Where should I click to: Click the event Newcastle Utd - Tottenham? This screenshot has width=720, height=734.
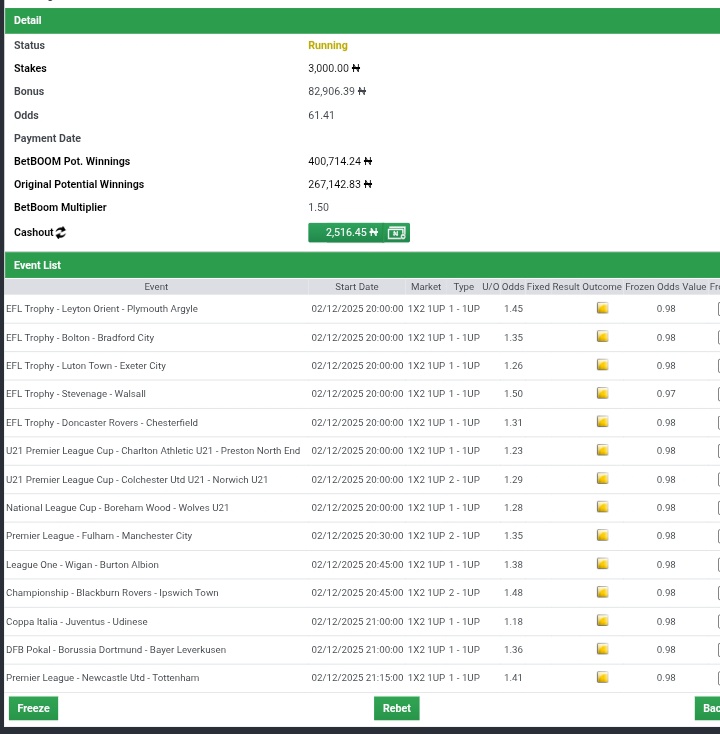[x=103, y=678]
